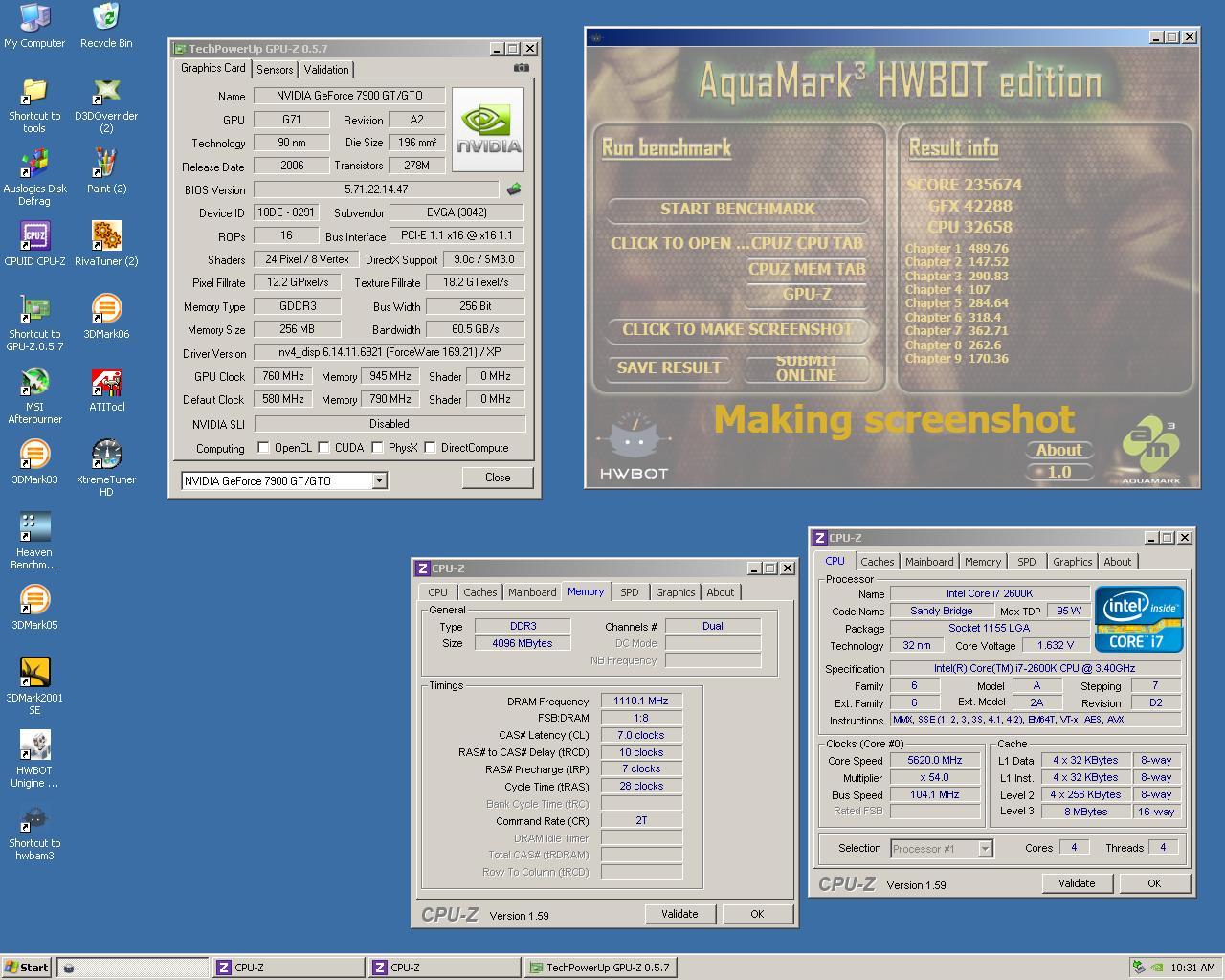Click HWBOT logo in AquaMark window

(x=633, y=446)
